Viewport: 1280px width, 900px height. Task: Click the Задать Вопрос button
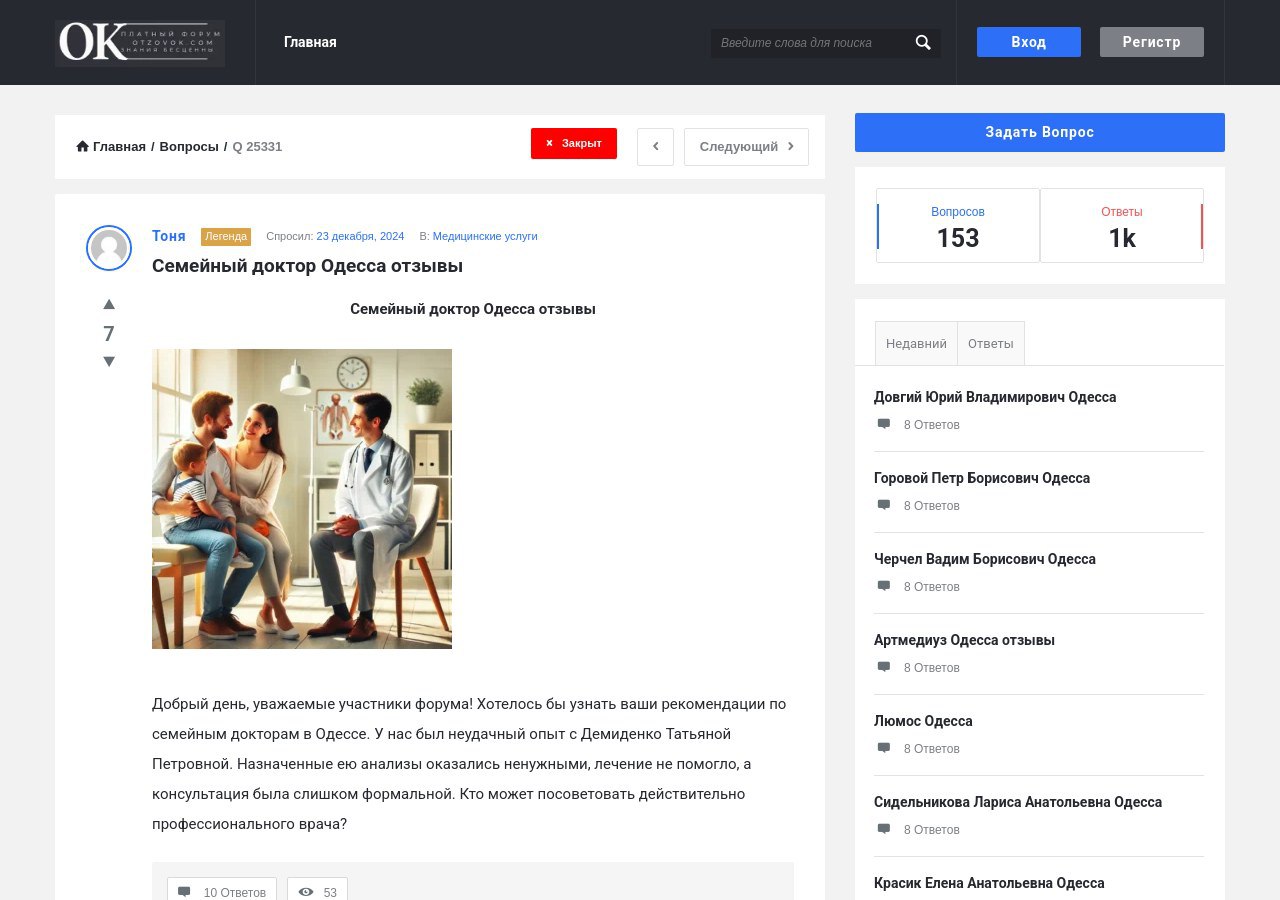pos(1039,132)
